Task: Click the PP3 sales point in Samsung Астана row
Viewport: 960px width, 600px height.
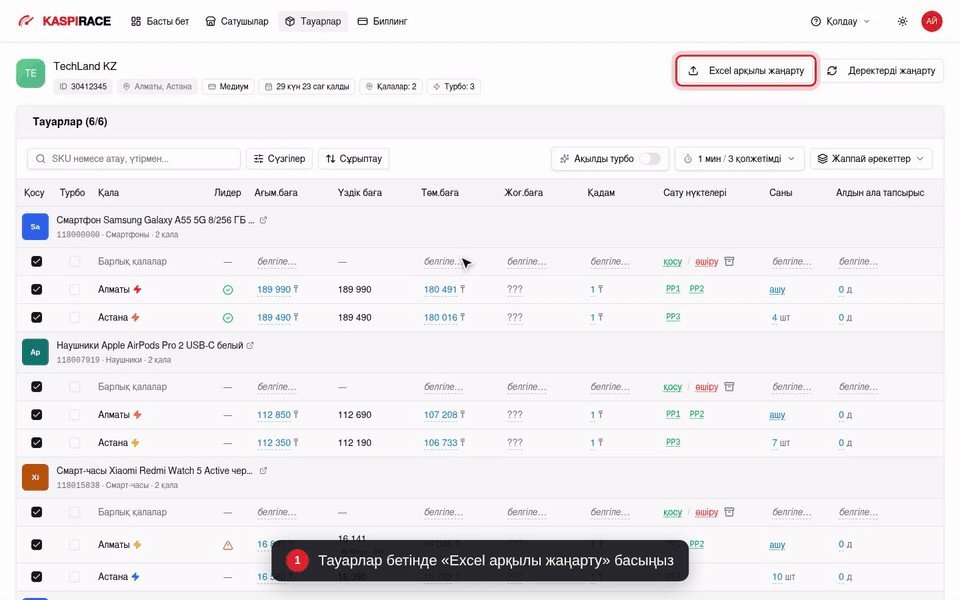Action: point(673,317)
